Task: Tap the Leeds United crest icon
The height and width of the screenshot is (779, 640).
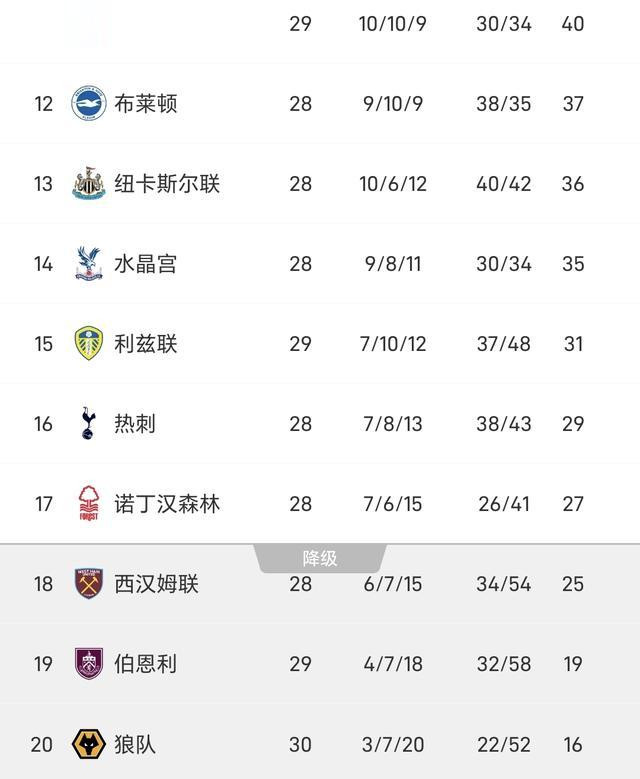Action: (89, 344)
